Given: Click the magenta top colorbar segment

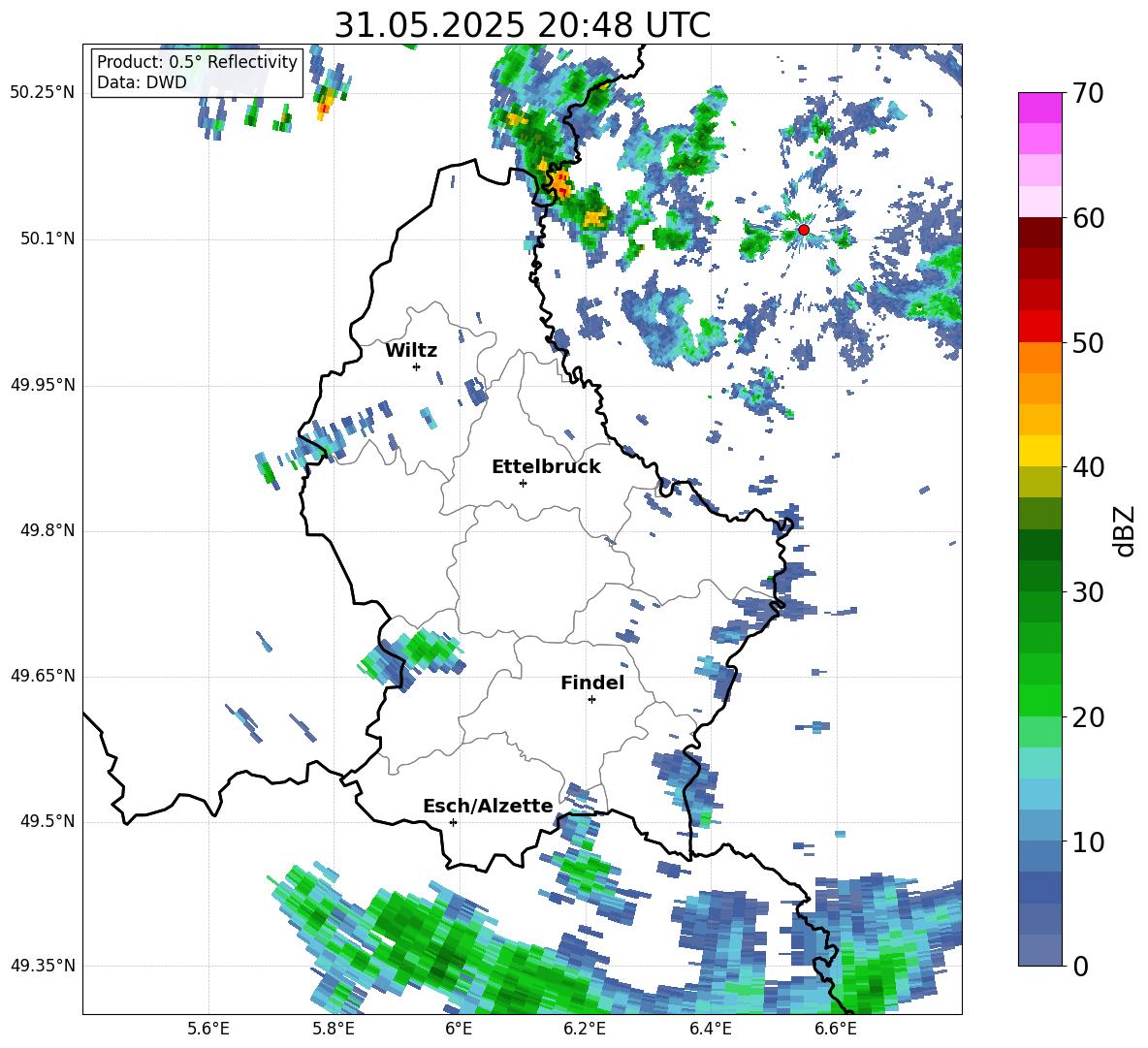Looking at the screenshot, I should [1039, 108].
